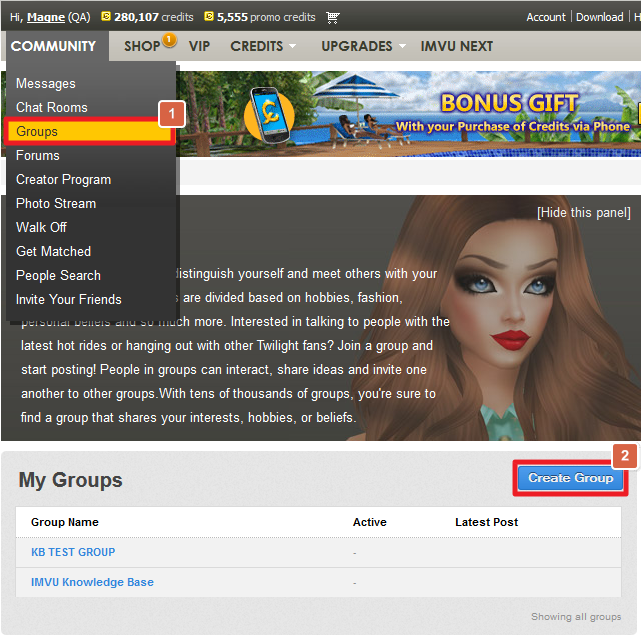641x635 pixels.
Task: Choose Photo Stream menu entry
Action: (56, 203)
